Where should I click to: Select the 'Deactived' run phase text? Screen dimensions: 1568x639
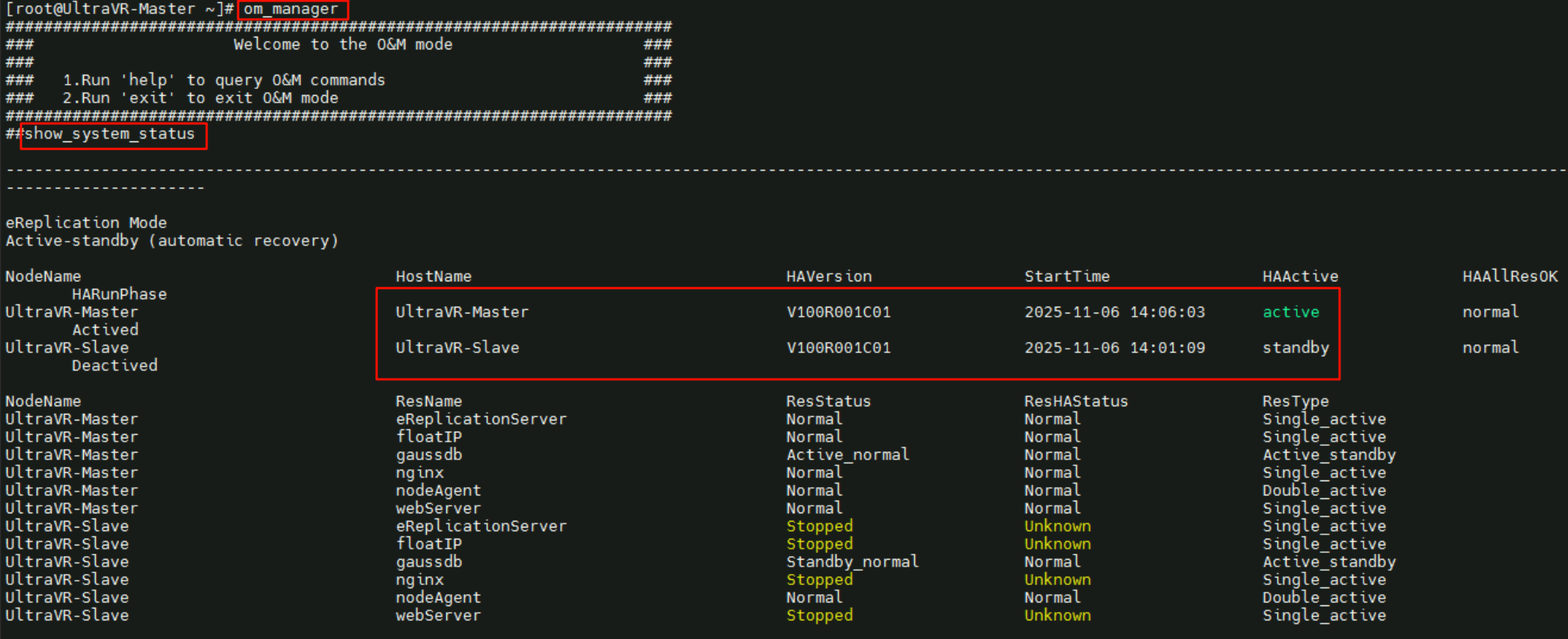(x=115, y=365)
